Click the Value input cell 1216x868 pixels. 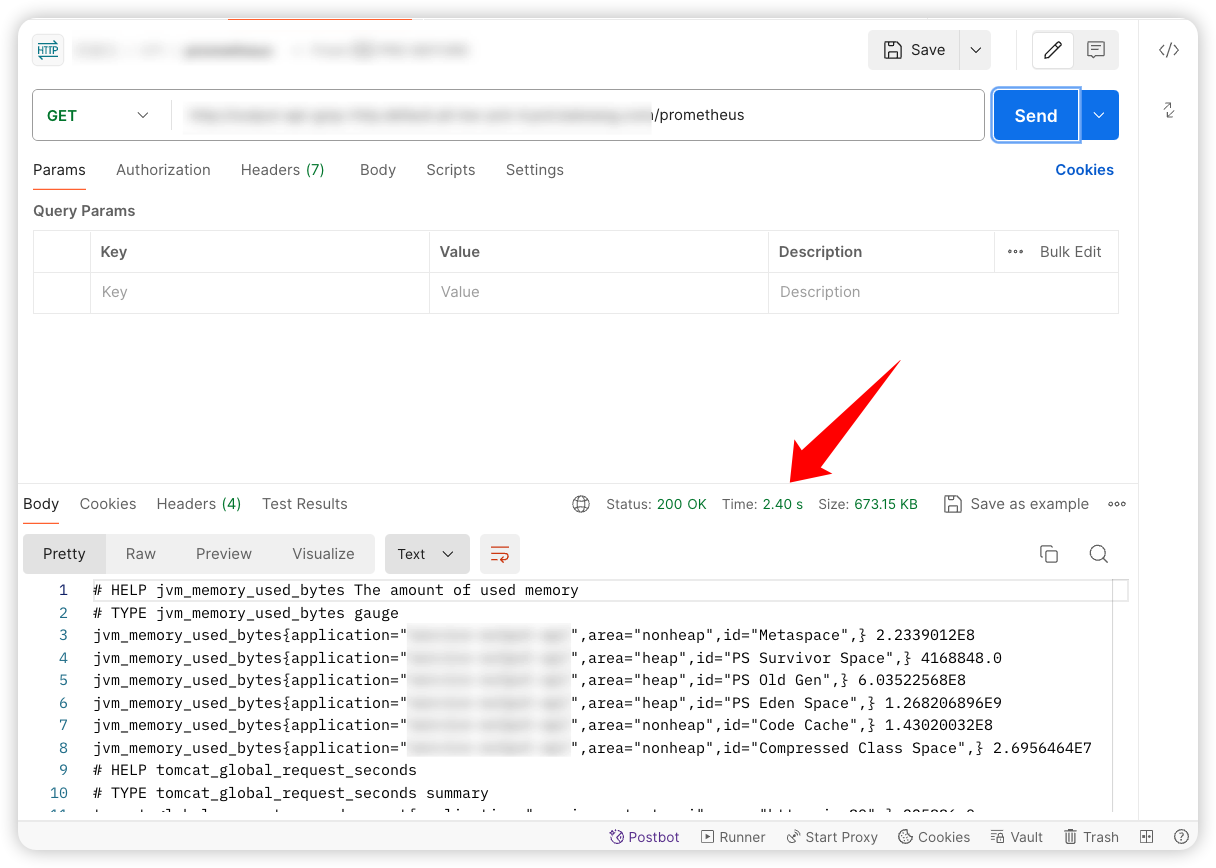tap(599, 292)
